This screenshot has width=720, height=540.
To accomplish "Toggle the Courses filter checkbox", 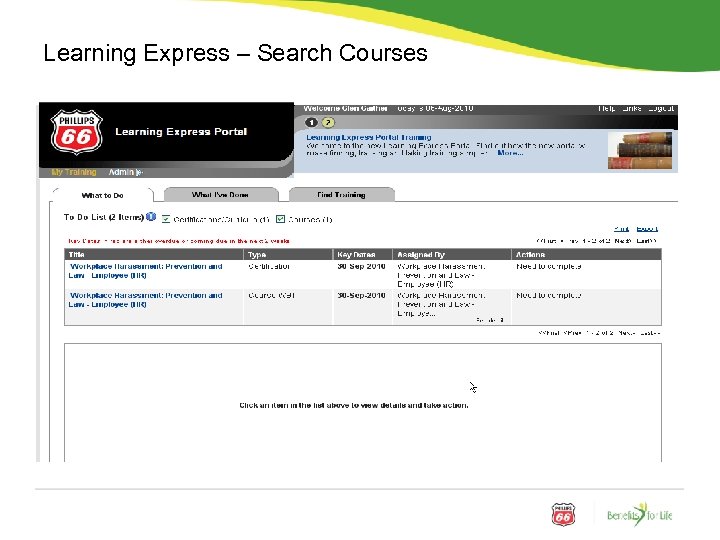I will pos(280,219).
